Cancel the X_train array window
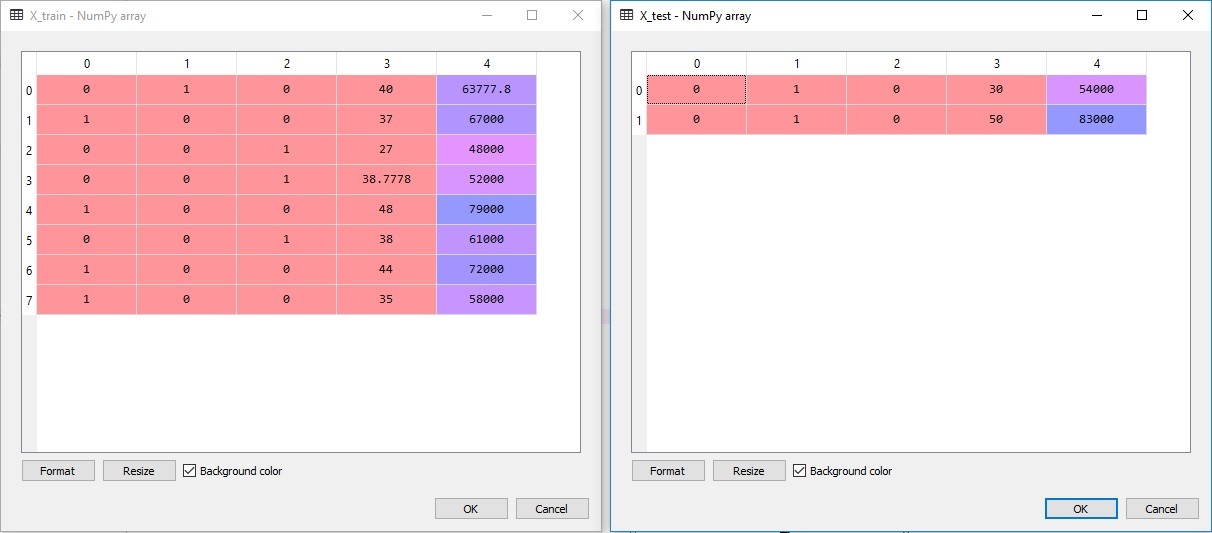The image size is (1212, 533). click(x=552, y=508)
